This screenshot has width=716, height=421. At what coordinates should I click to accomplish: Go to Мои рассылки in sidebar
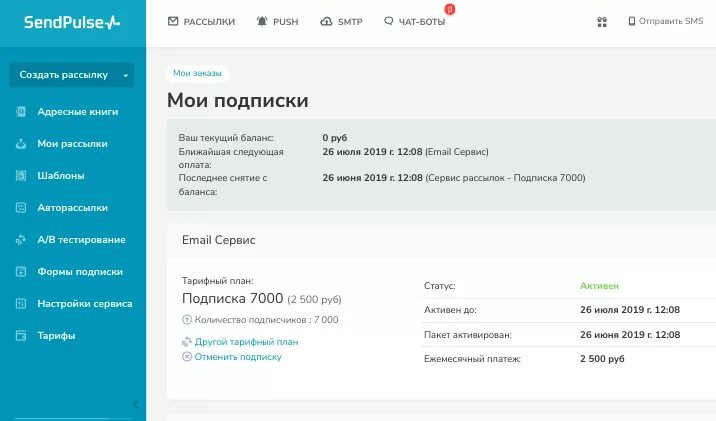73,143
